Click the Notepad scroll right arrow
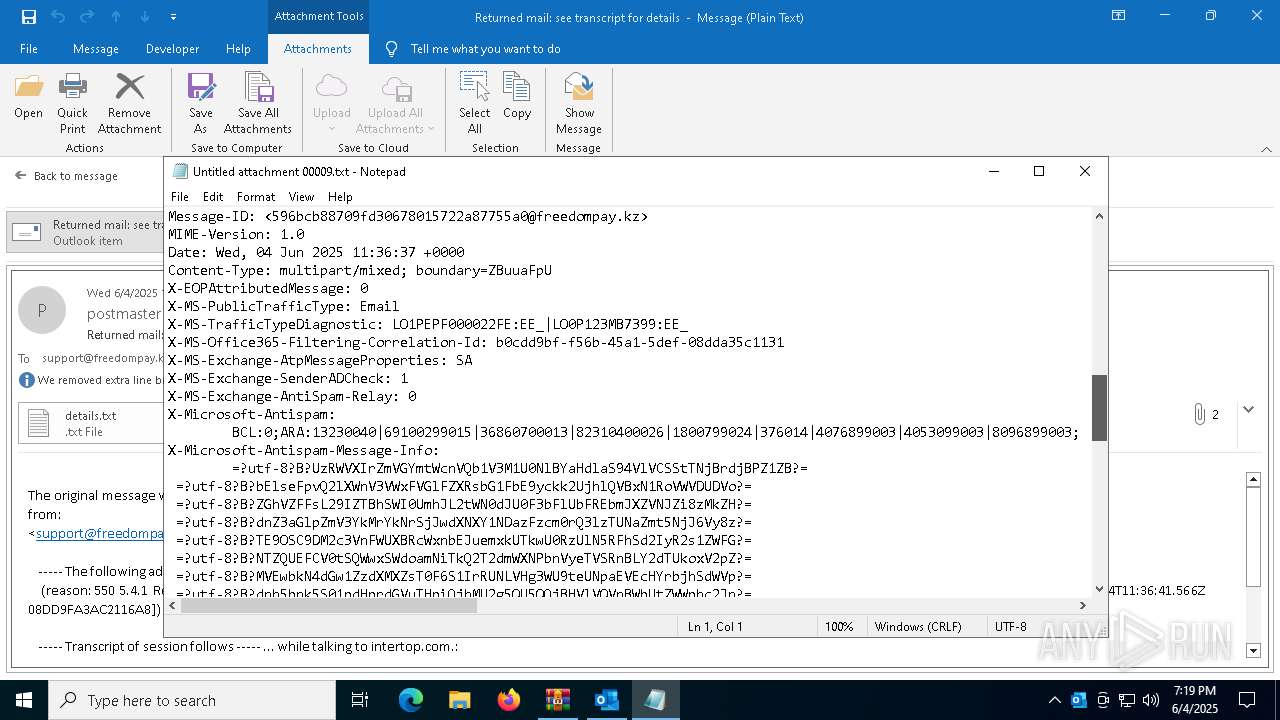 [1082, 604]
